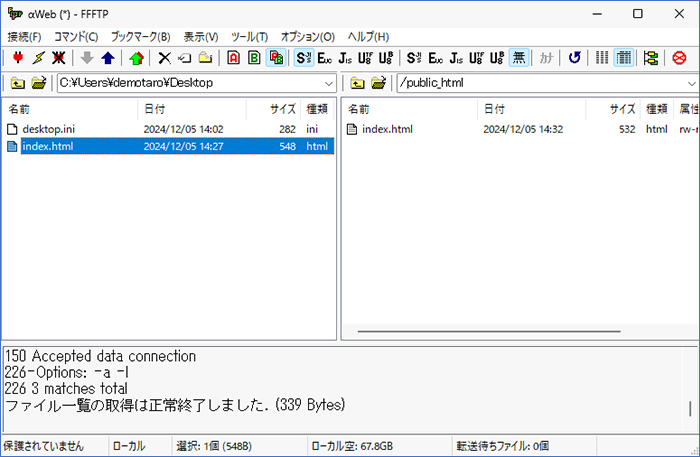Viewport: 700px width, 457px height.
Task: Sort remote files by サイズ column header
Action: (622, 108)
